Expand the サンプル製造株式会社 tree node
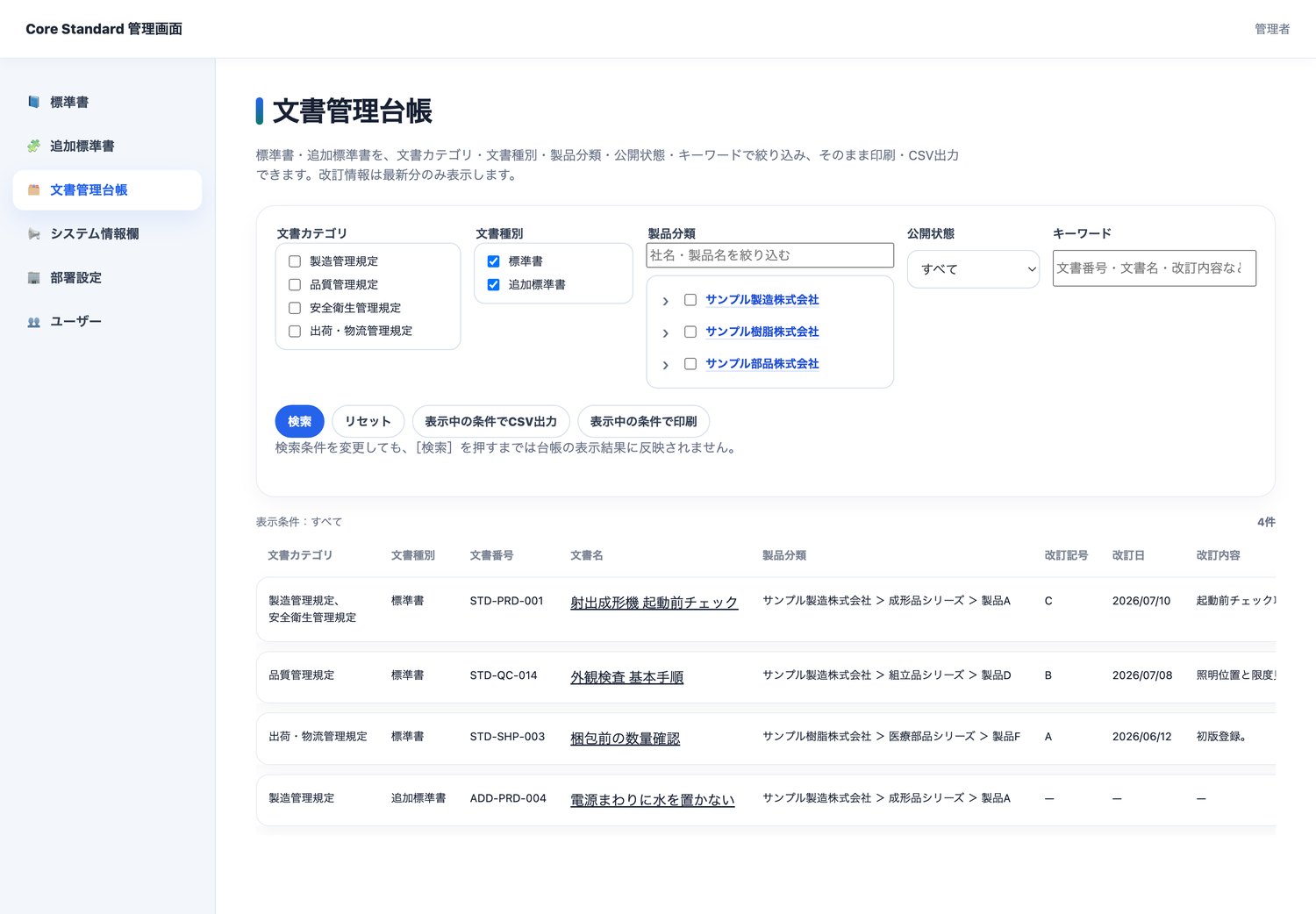The height and width of the screenshot is (914, 1316). click(665, 301)
